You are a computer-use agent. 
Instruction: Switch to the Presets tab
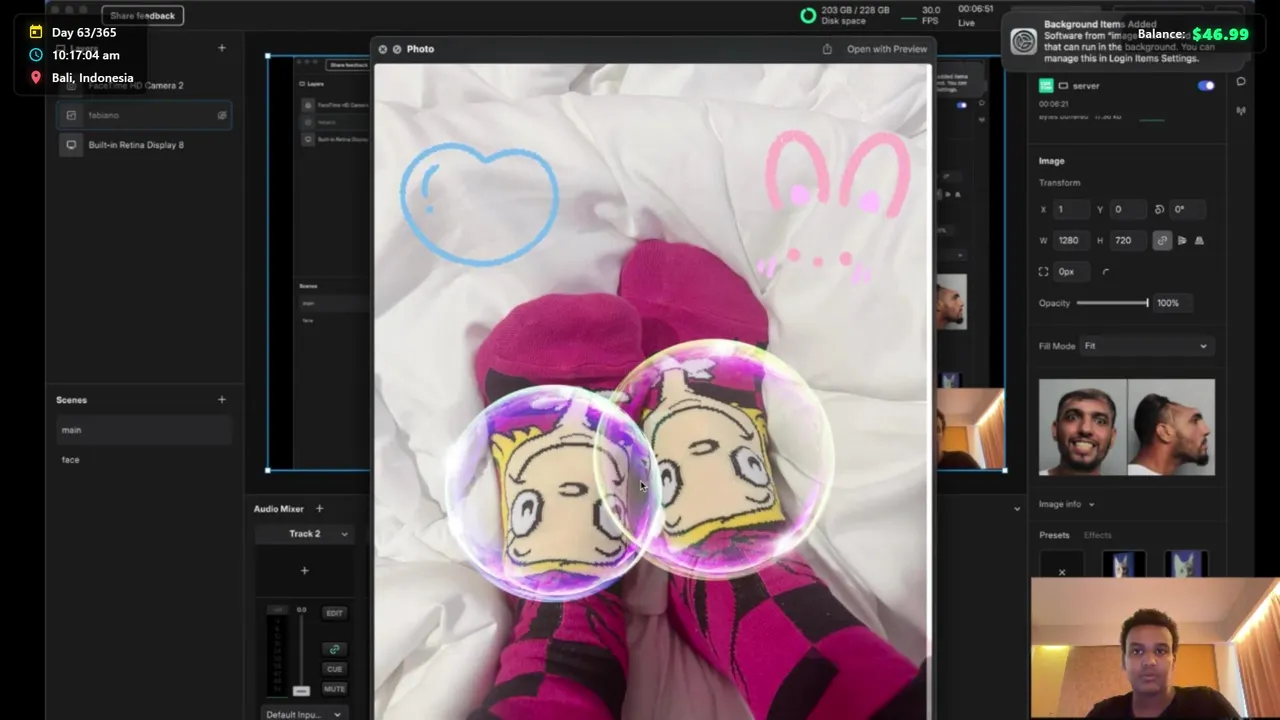1054,535
